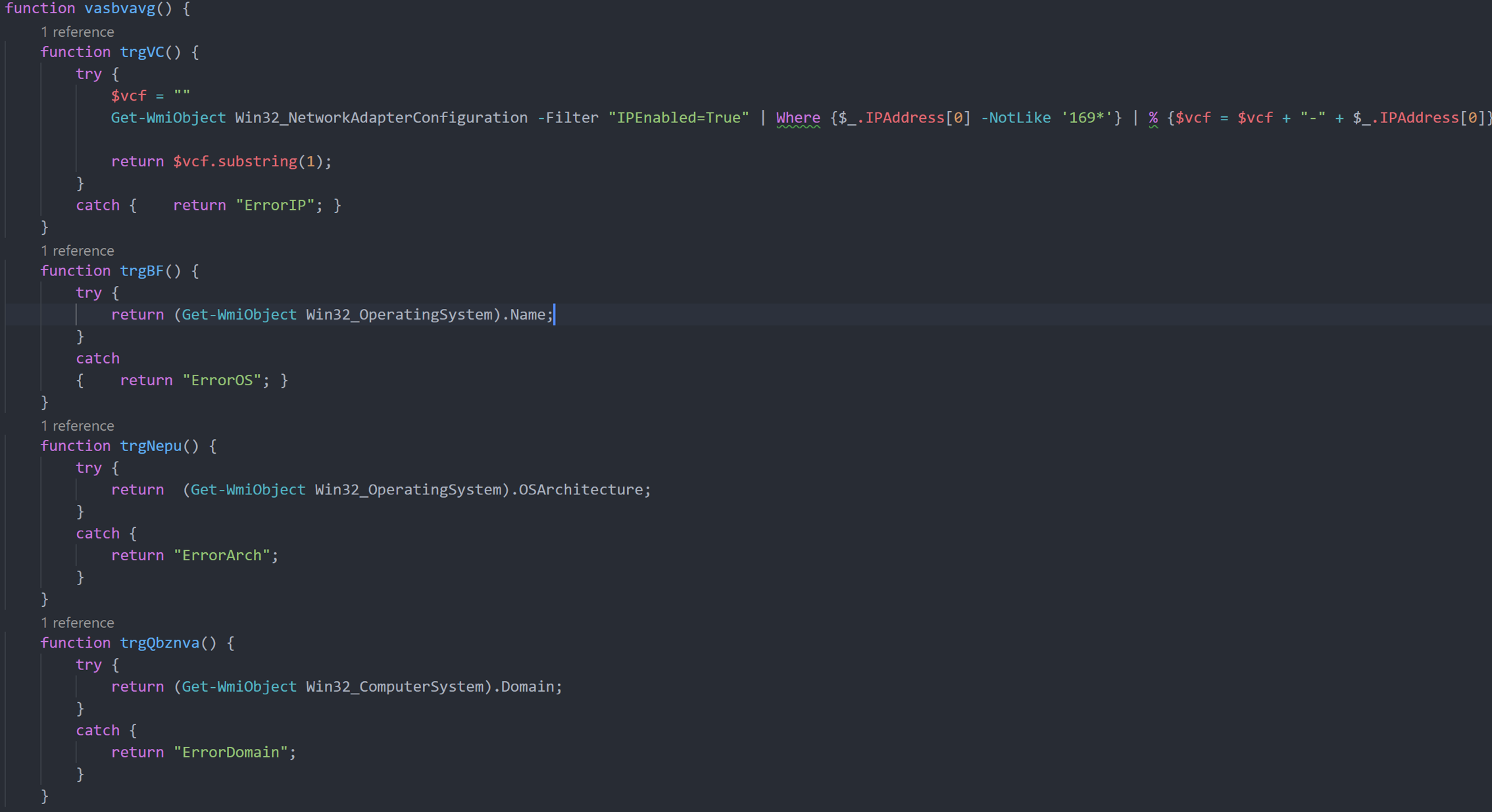1492x812 pixels.
Task: Click the '1 reference' CodeLens above trgQbznva
Action: pyautogui.click(x=77, y=622)
